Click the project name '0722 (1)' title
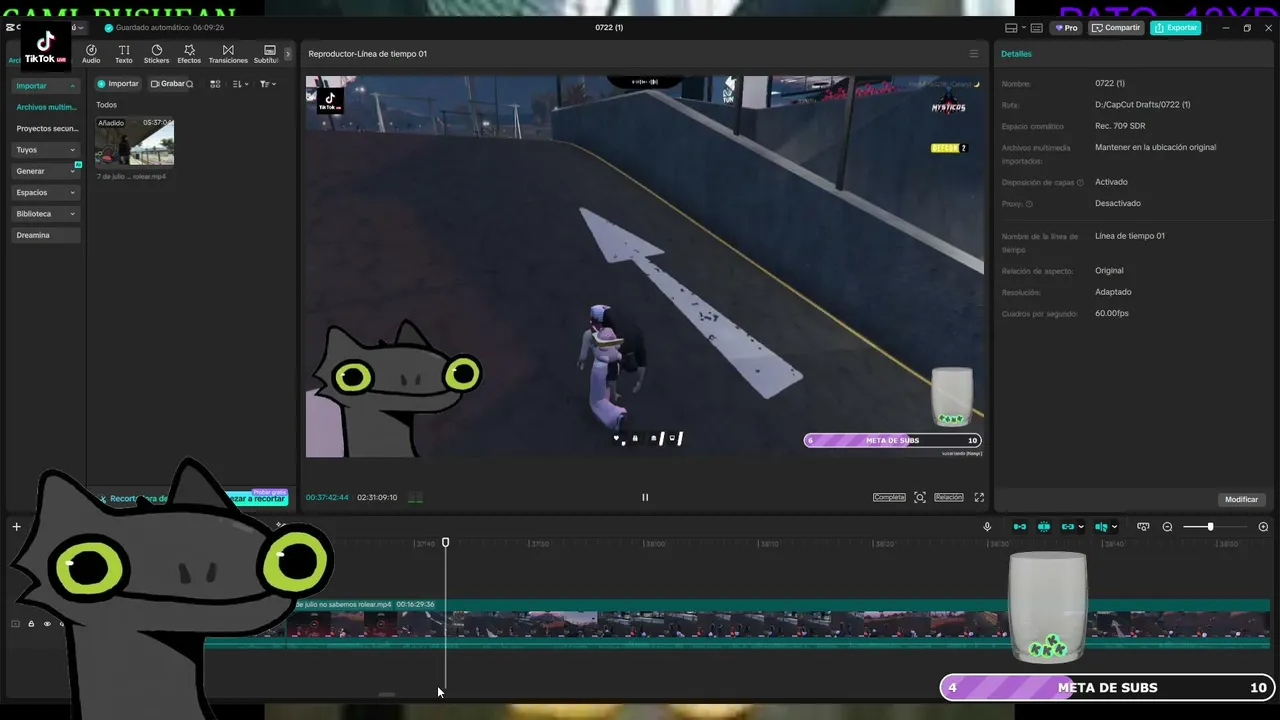 coord(609,28)
